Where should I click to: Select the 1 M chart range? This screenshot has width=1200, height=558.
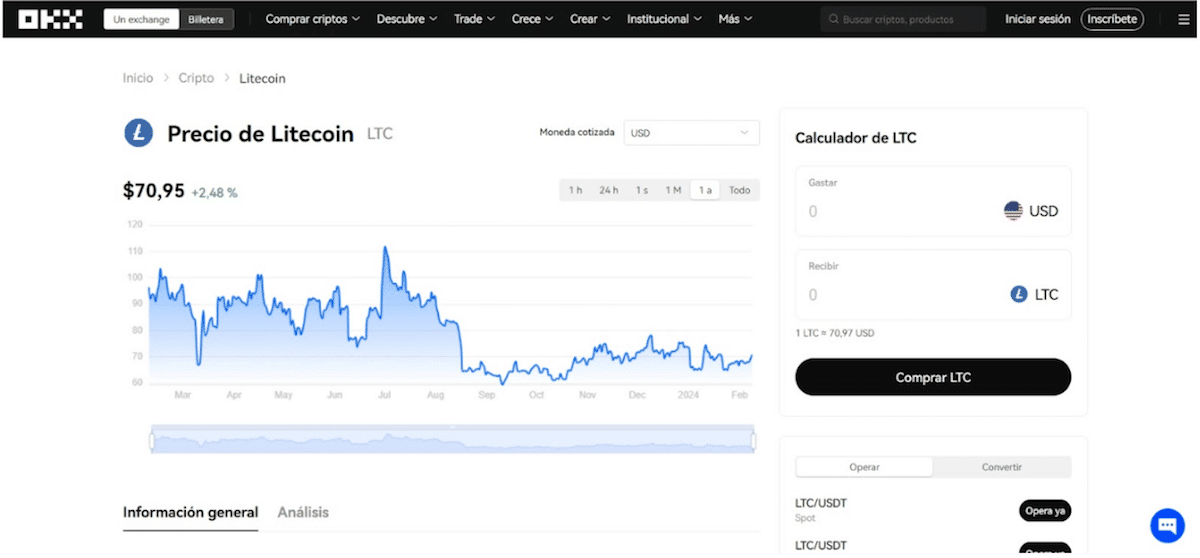pyautogui.click(x=673, y=190)
